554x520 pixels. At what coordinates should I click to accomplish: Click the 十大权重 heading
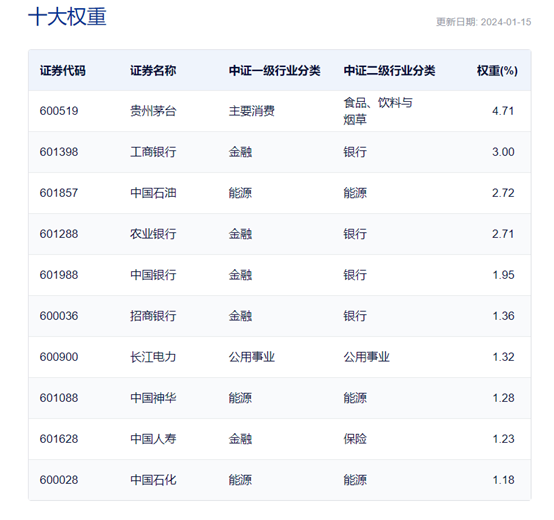click(x=67, y=17)
